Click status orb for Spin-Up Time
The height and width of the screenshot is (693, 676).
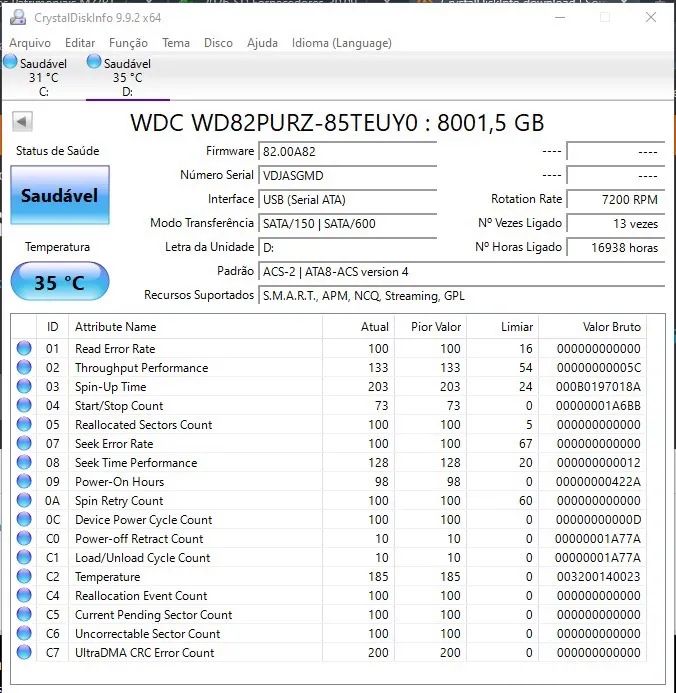24,386
